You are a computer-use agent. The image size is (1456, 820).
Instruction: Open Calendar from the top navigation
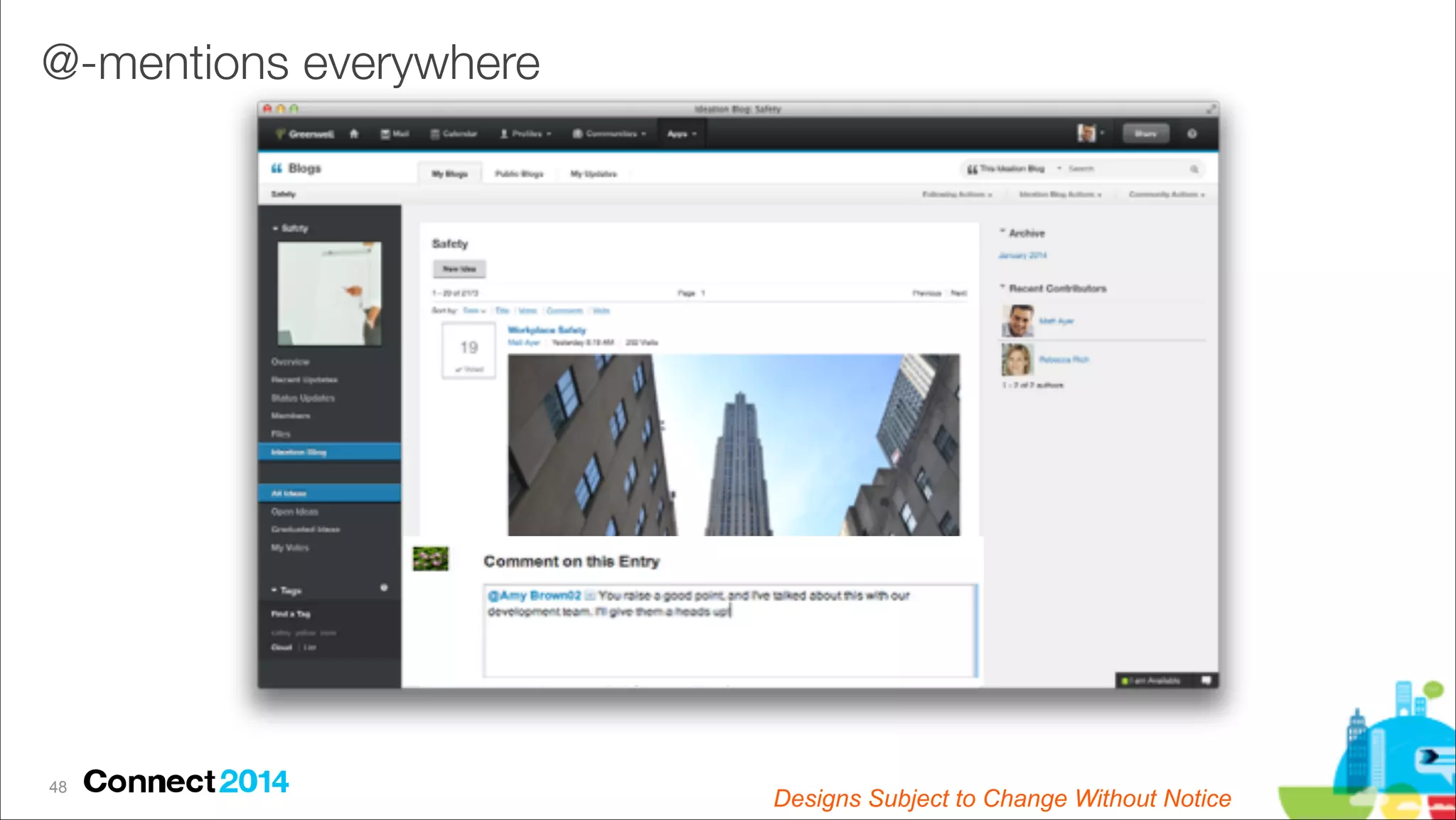click(x=454, y=134)
